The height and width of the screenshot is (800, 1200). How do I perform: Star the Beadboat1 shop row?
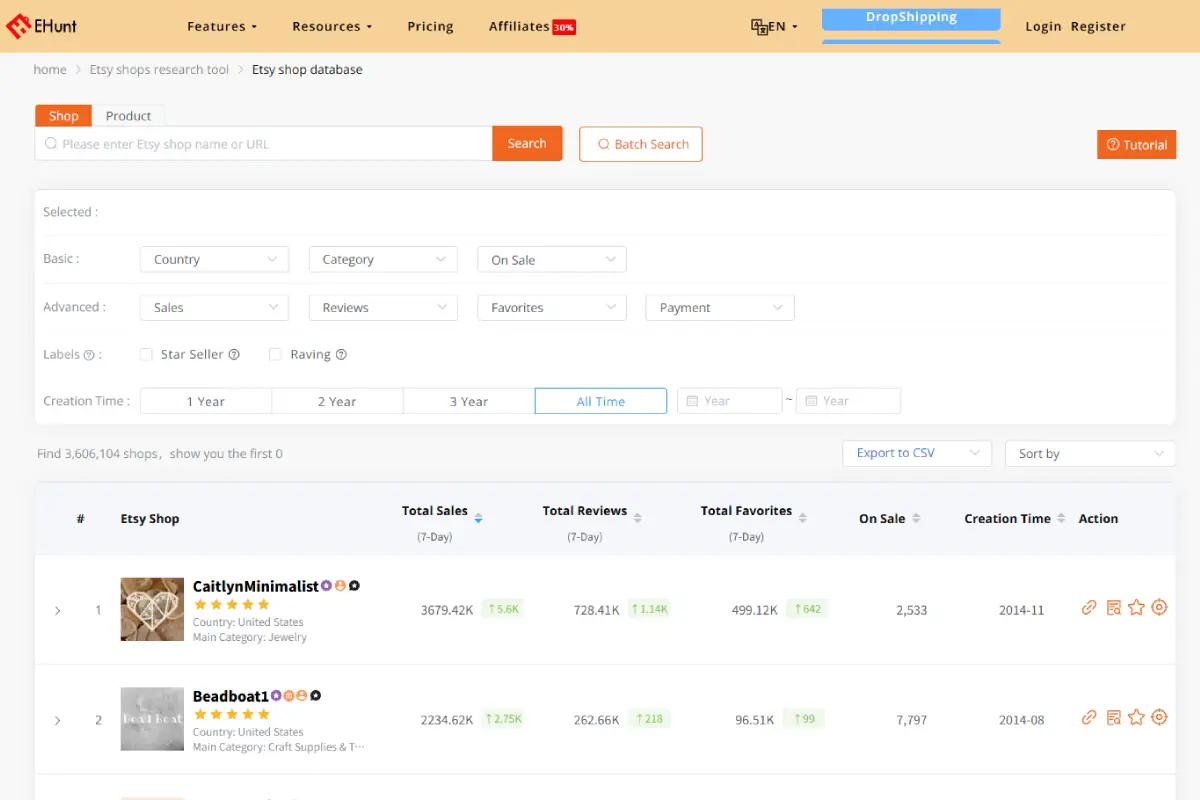point(1136,717)
